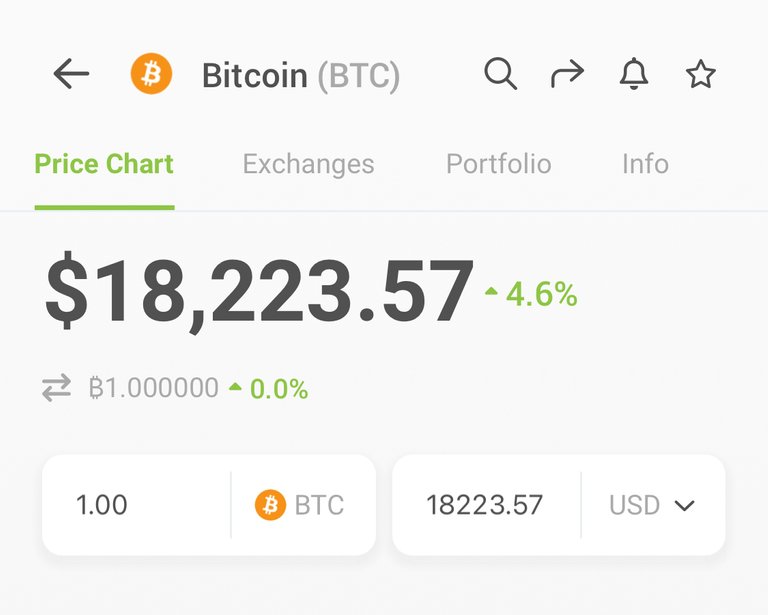Image resolution: width=768 pixels, height=615 pixels.
Task: Select the Price Chart tab
Action: pos(104,164)
